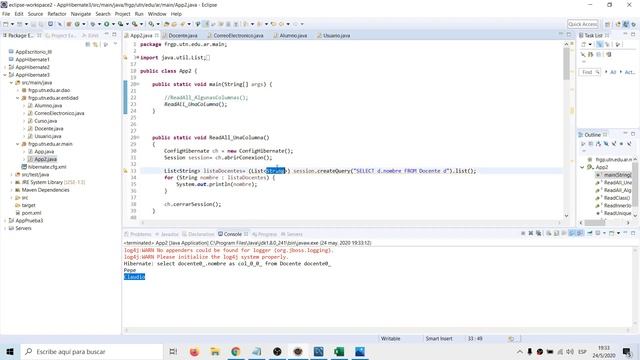Click the New file toolbar icon

point(6,24)
